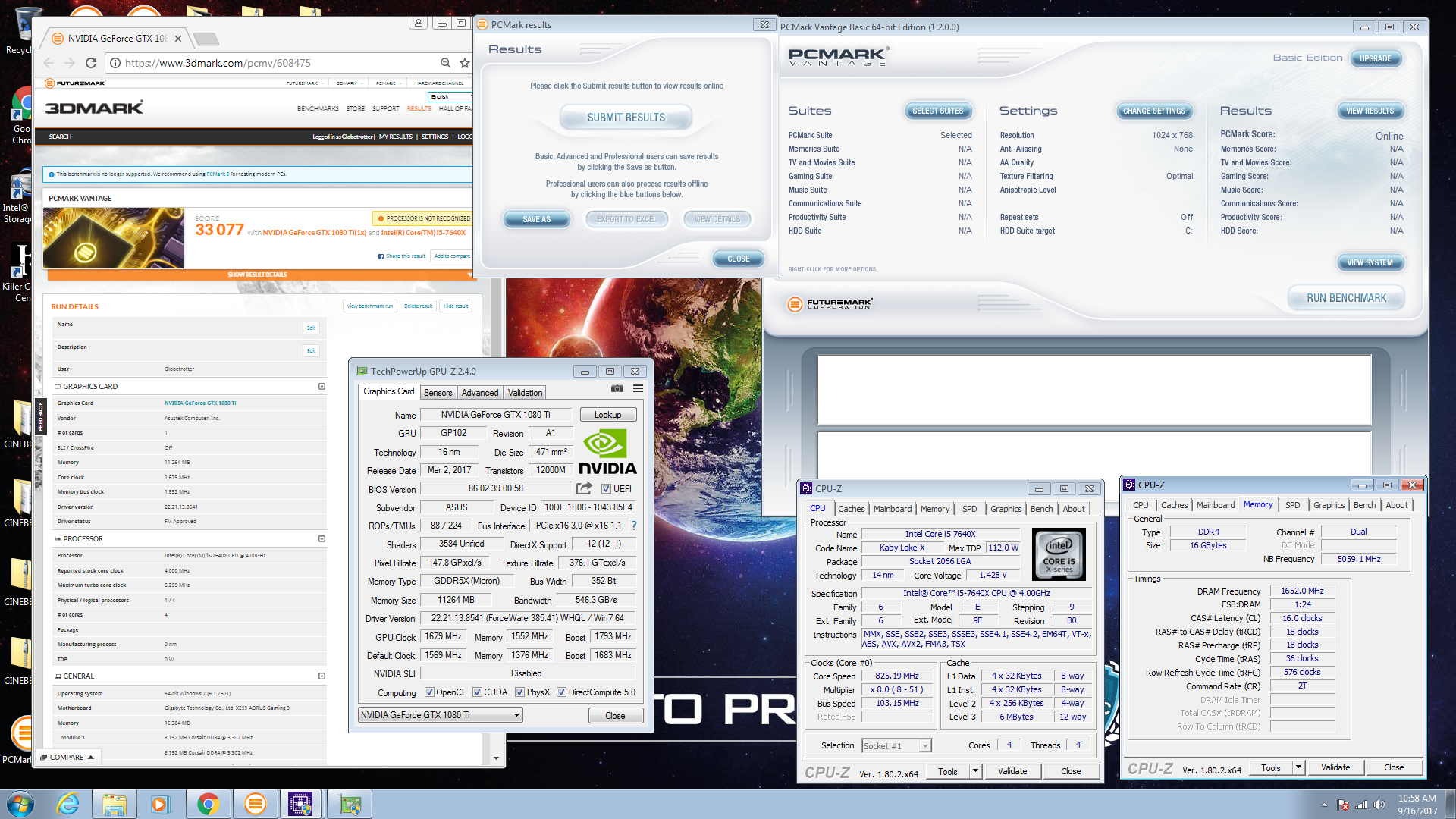
Task: Open English language dropdown on 3DMark
Action: point(450,97)
